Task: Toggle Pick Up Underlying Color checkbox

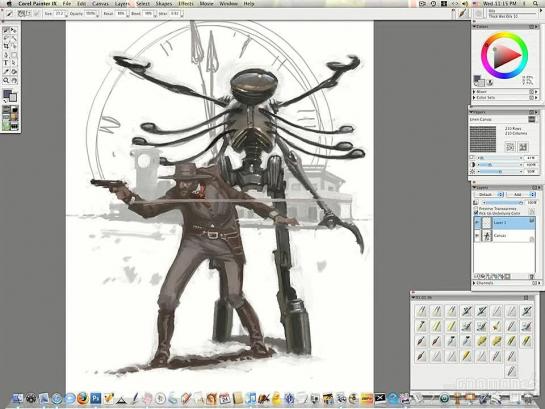Action: coord(476,213)
